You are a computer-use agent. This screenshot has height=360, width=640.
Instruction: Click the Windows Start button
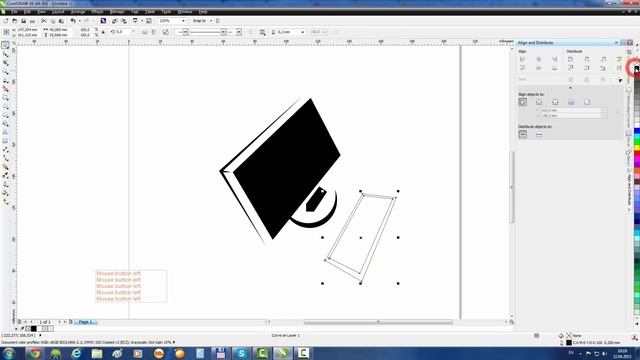(9, 353)
